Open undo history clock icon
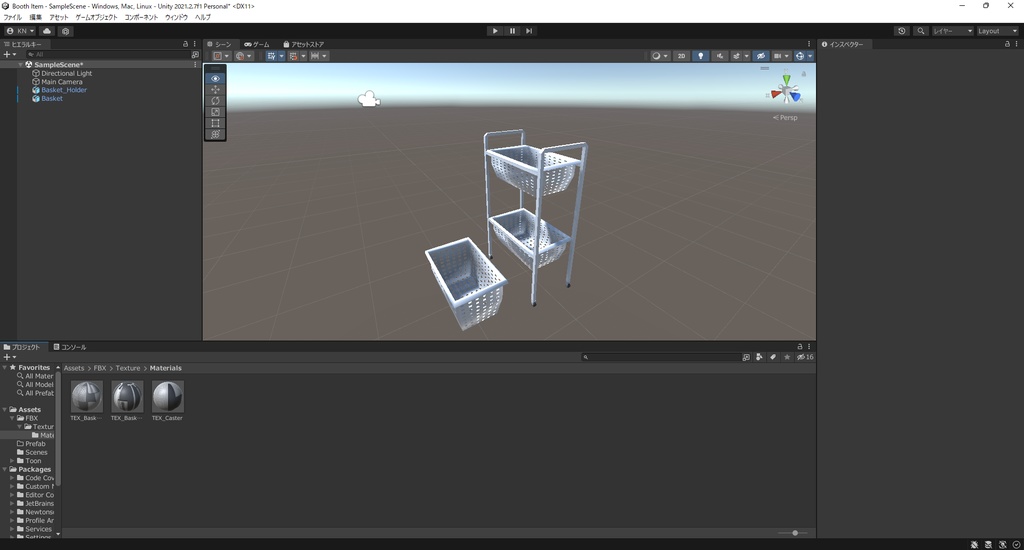Screen dimensions: 1024x550 [x=902, y=31]
